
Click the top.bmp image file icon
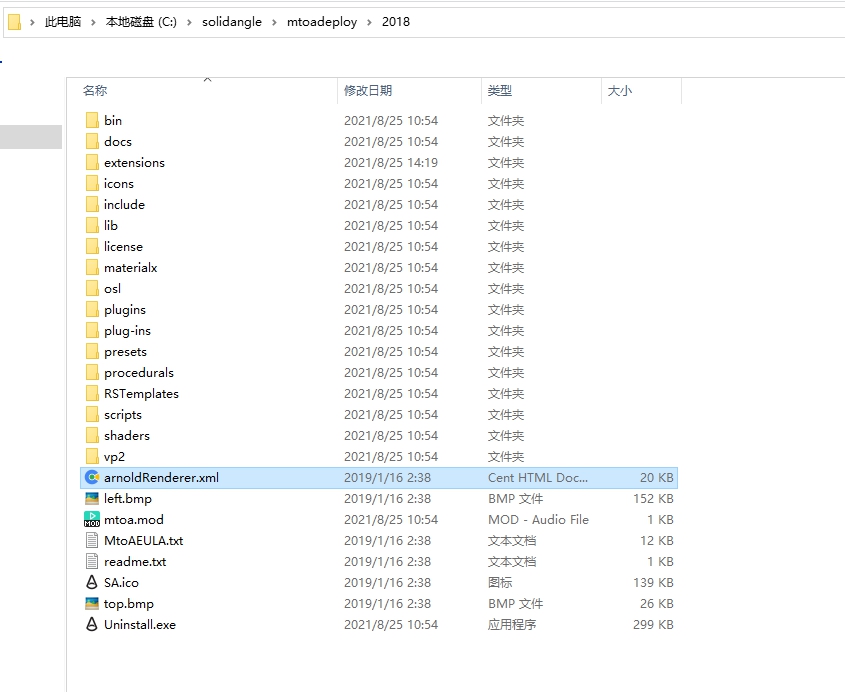(x=92, y=604)
